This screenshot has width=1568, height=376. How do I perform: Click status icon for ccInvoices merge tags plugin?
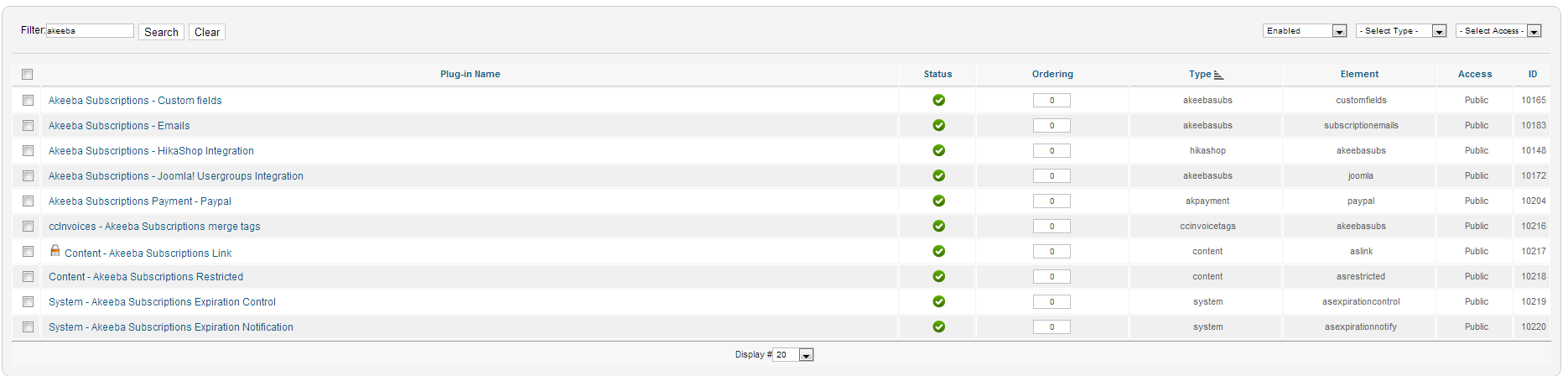(x=938, y=226)
